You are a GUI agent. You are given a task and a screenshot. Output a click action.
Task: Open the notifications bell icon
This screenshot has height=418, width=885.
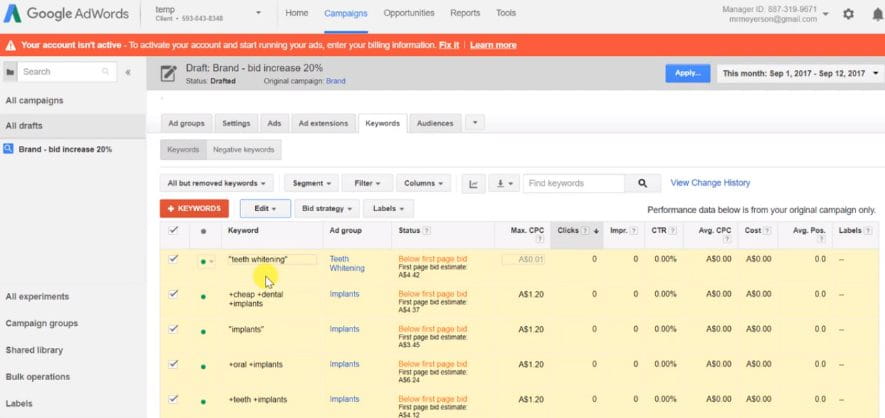pyautogui.click(x=877, y=14)
